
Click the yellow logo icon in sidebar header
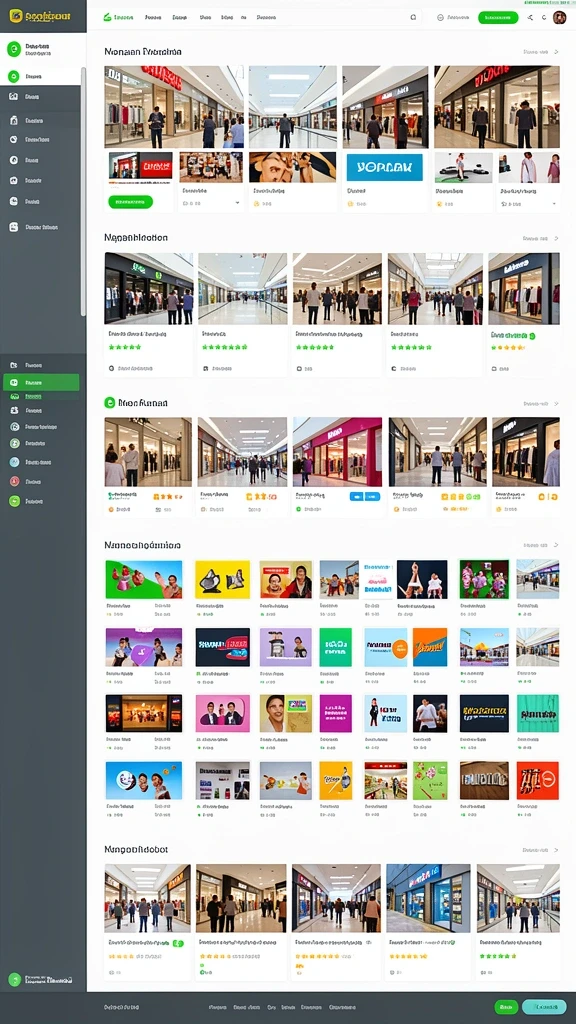[x=16, y=15]
